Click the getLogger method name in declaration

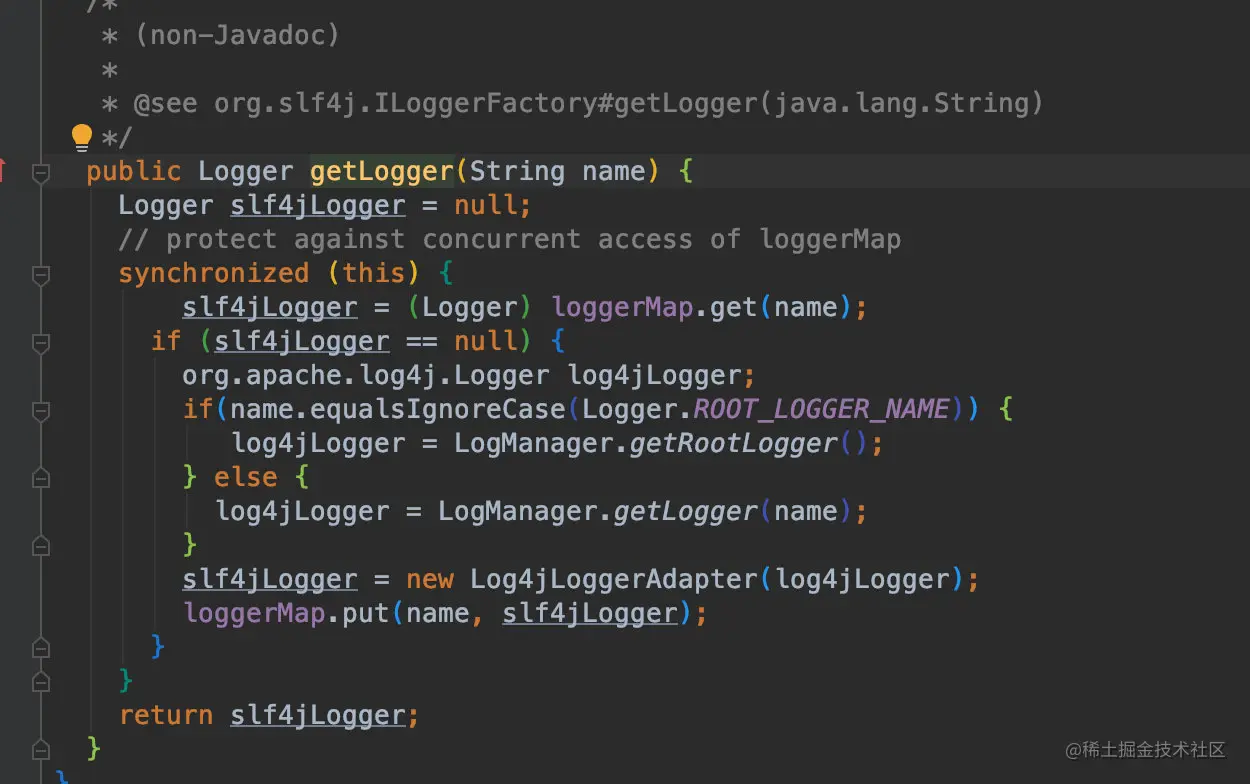tap(382, 171)
